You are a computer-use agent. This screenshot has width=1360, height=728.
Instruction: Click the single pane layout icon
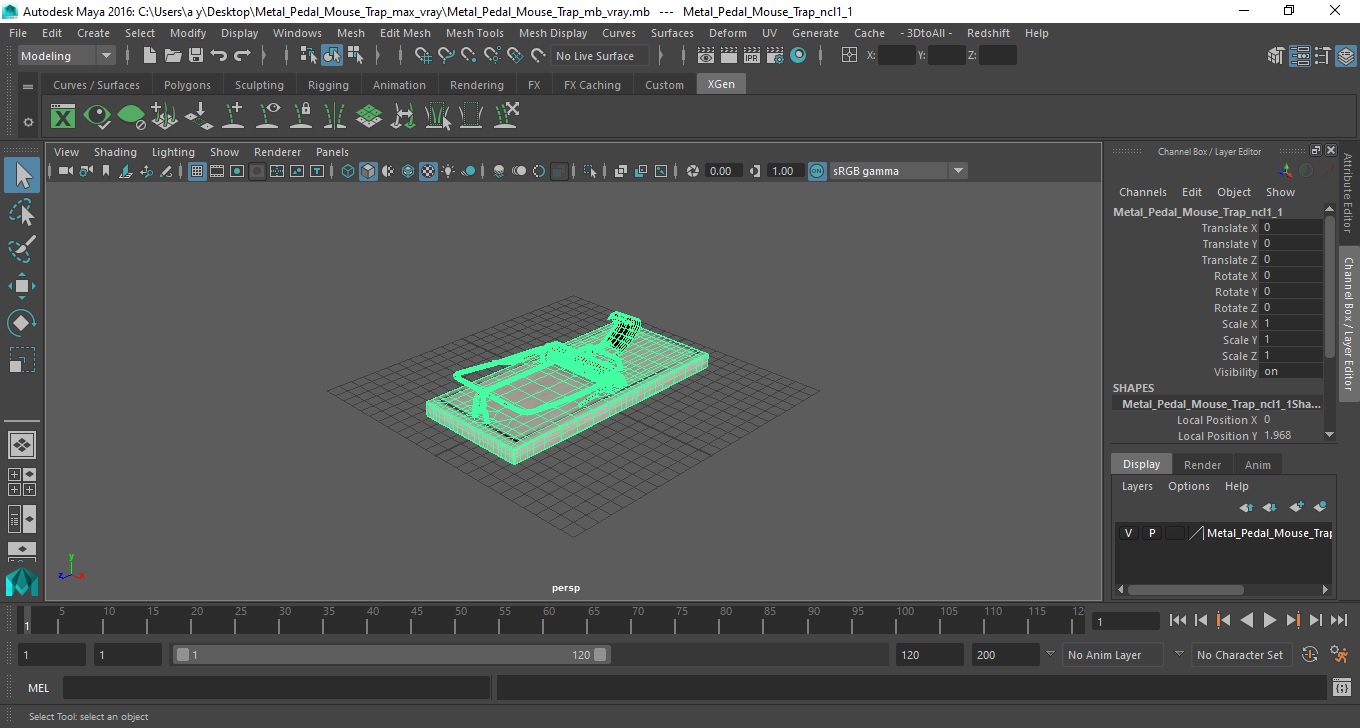tap(22, 444)
